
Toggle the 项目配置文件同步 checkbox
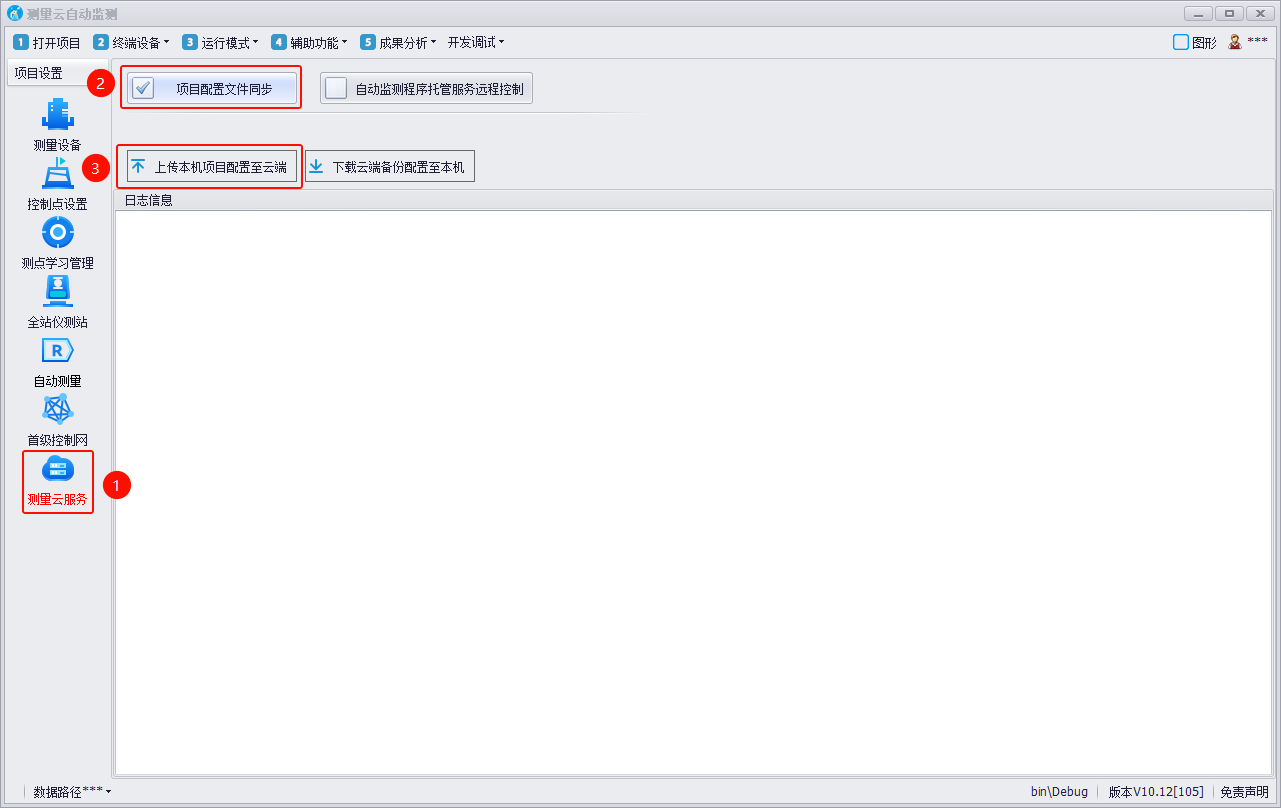tap(144, 88)
